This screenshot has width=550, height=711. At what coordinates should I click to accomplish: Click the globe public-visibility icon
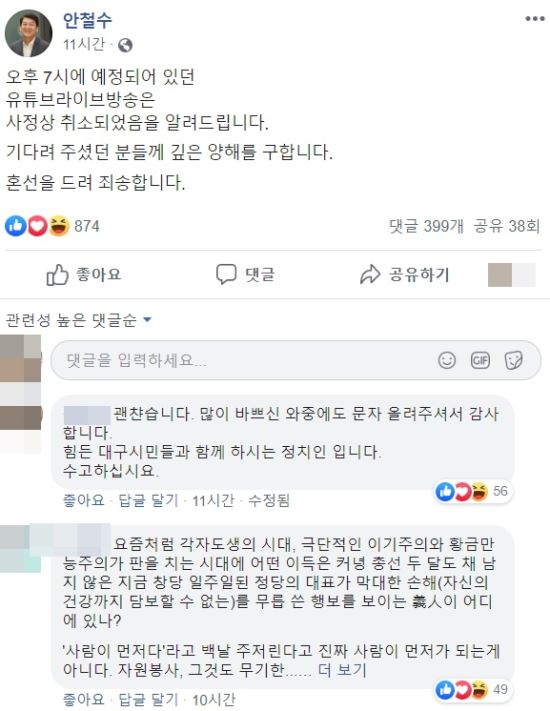tap(125, 45)
